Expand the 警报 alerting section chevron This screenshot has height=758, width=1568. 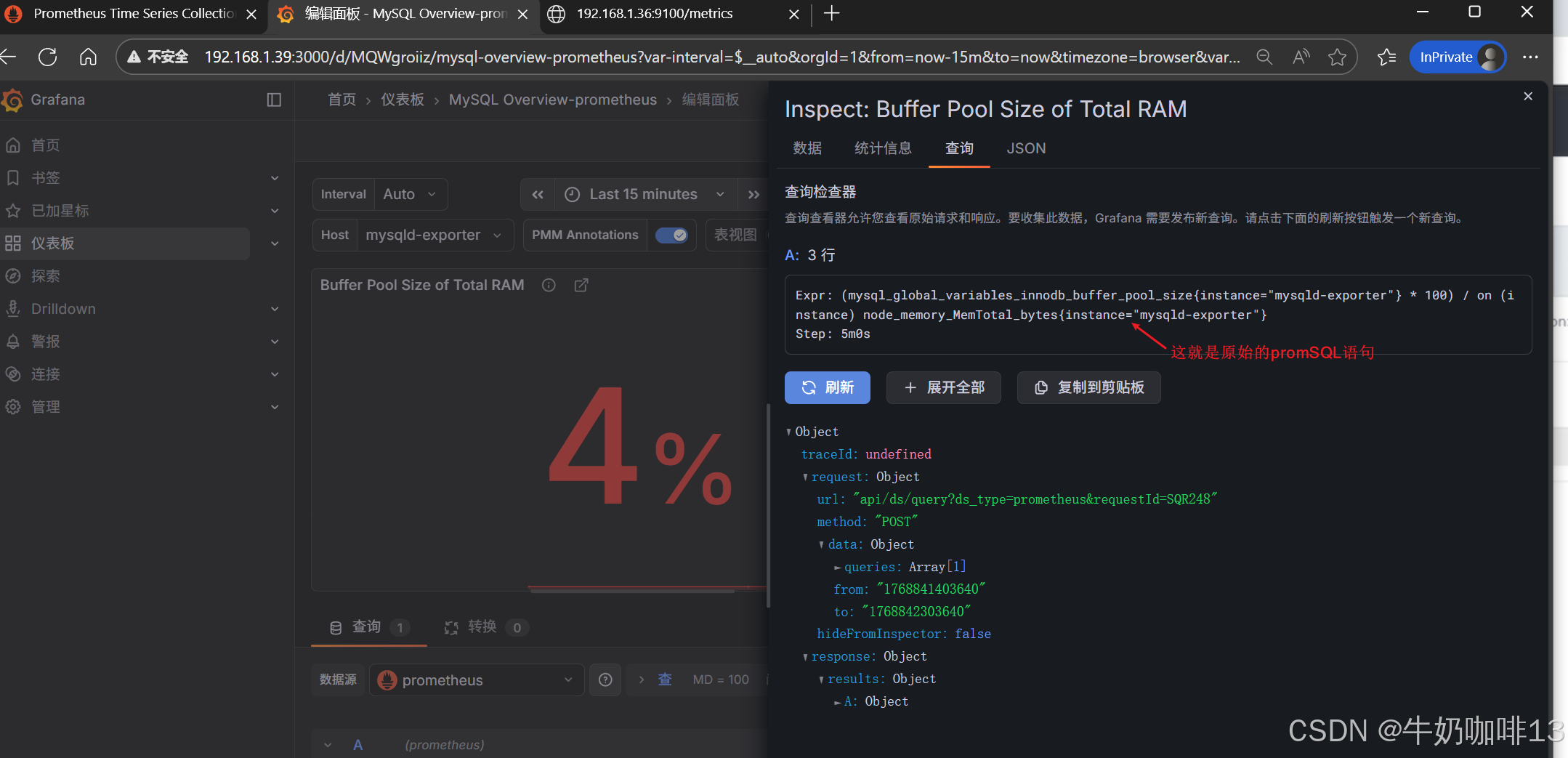(x=275, y=342)
